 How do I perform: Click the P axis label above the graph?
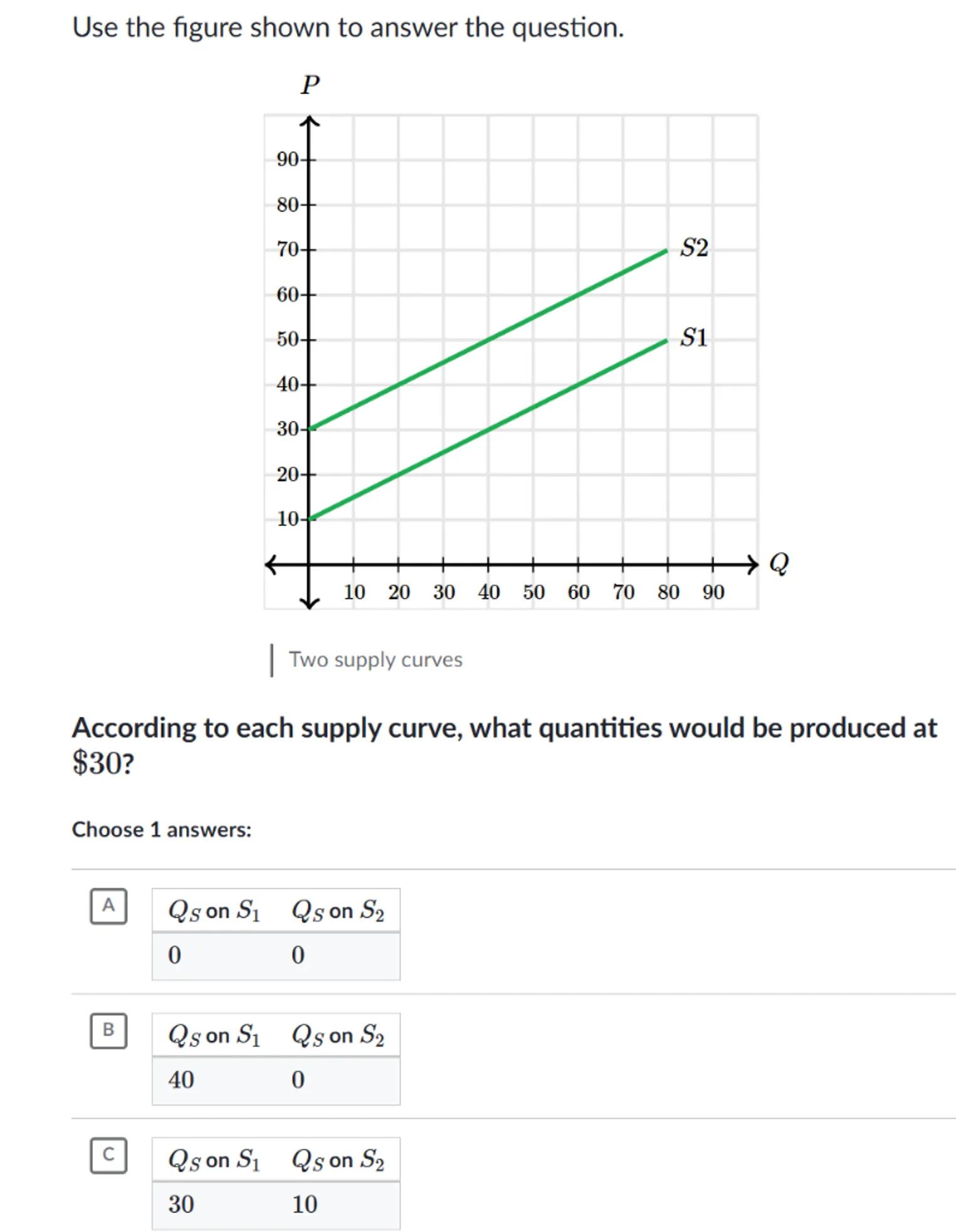310,85
